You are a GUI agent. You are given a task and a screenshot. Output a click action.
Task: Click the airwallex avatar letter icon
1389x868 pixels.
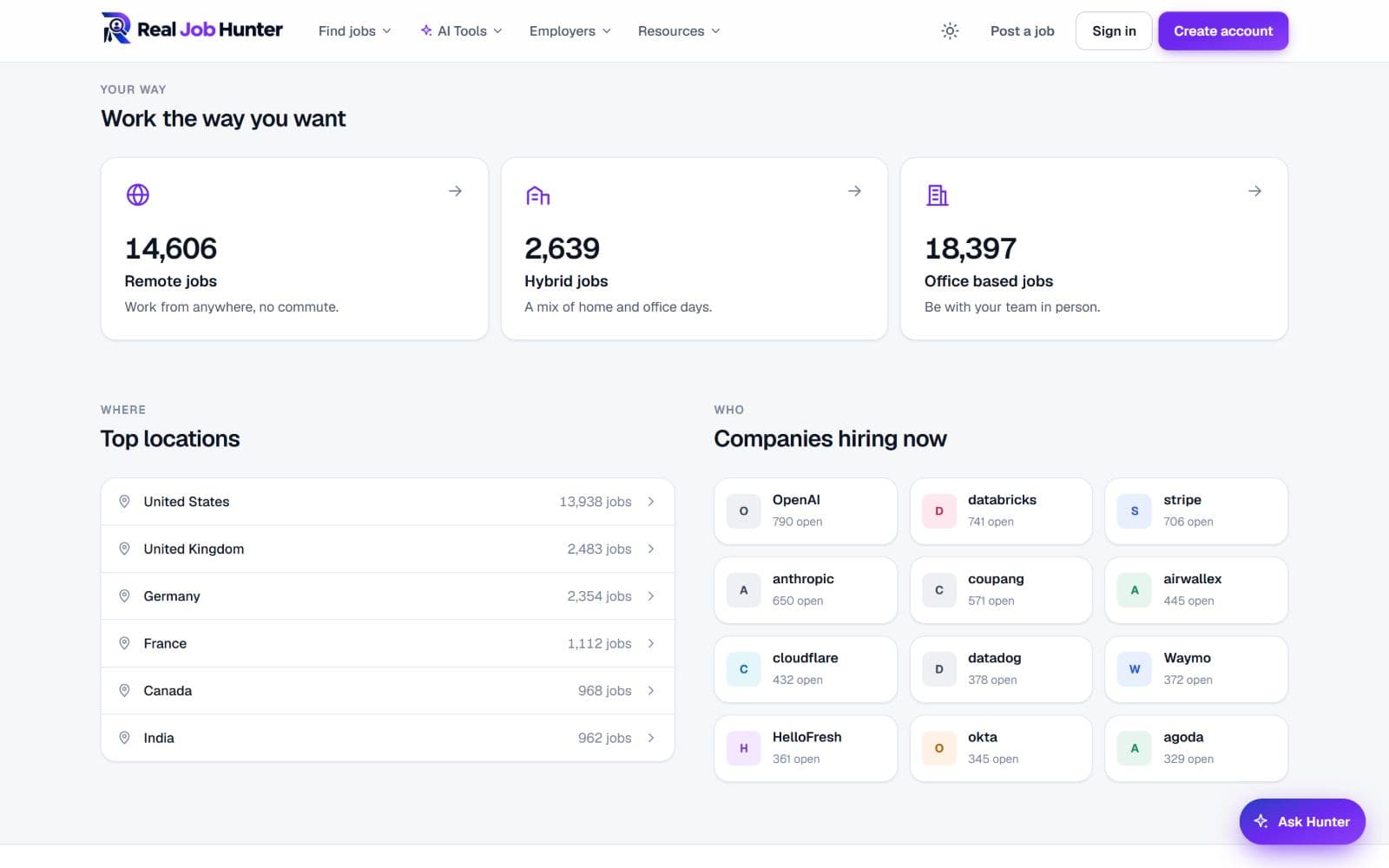click(x=1134, y=590)
